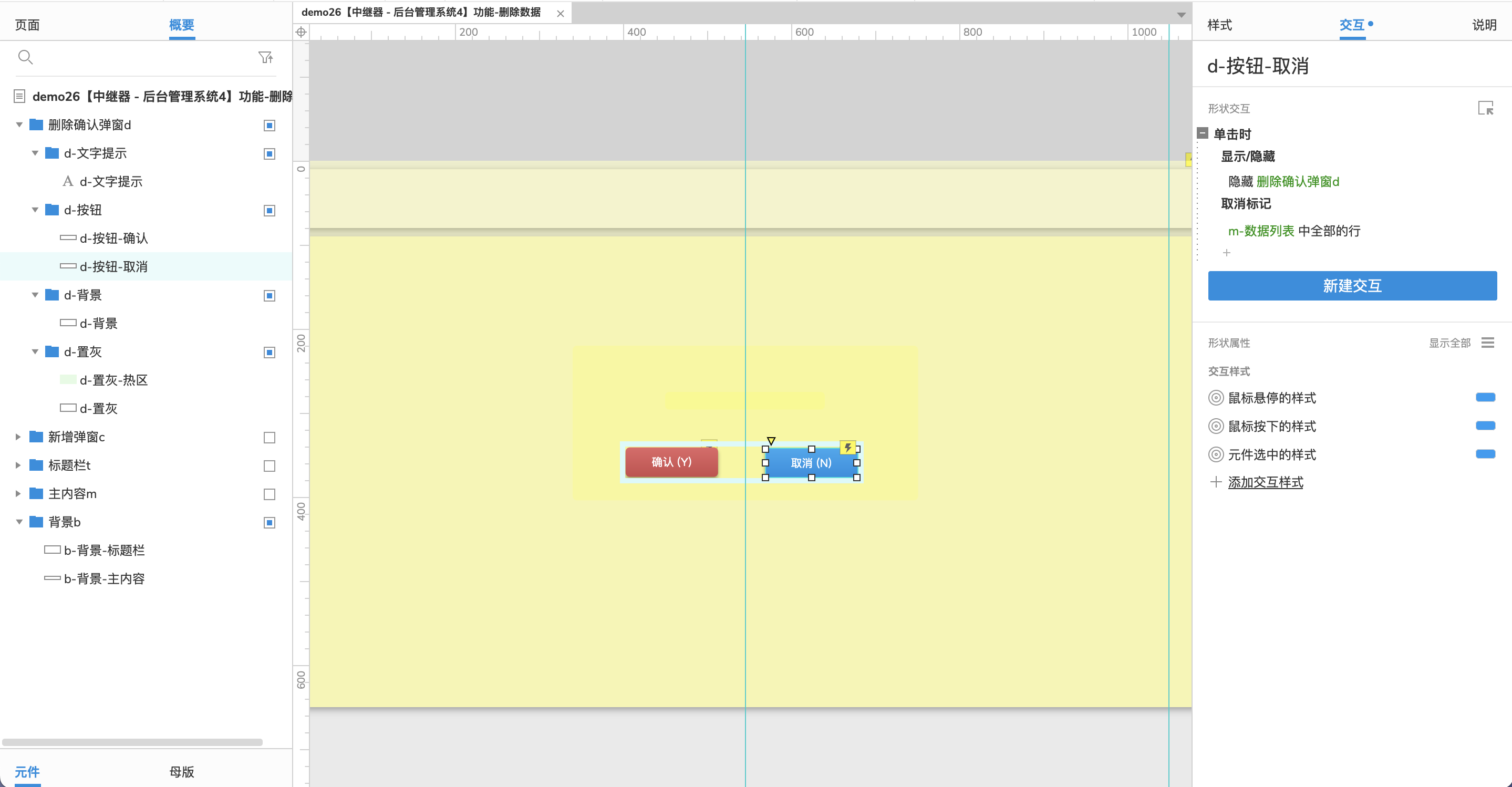Collapse the 单击时 interaction case
Image resolution: width=1512 pixels, height=787 pixels.
(1203, 133)
